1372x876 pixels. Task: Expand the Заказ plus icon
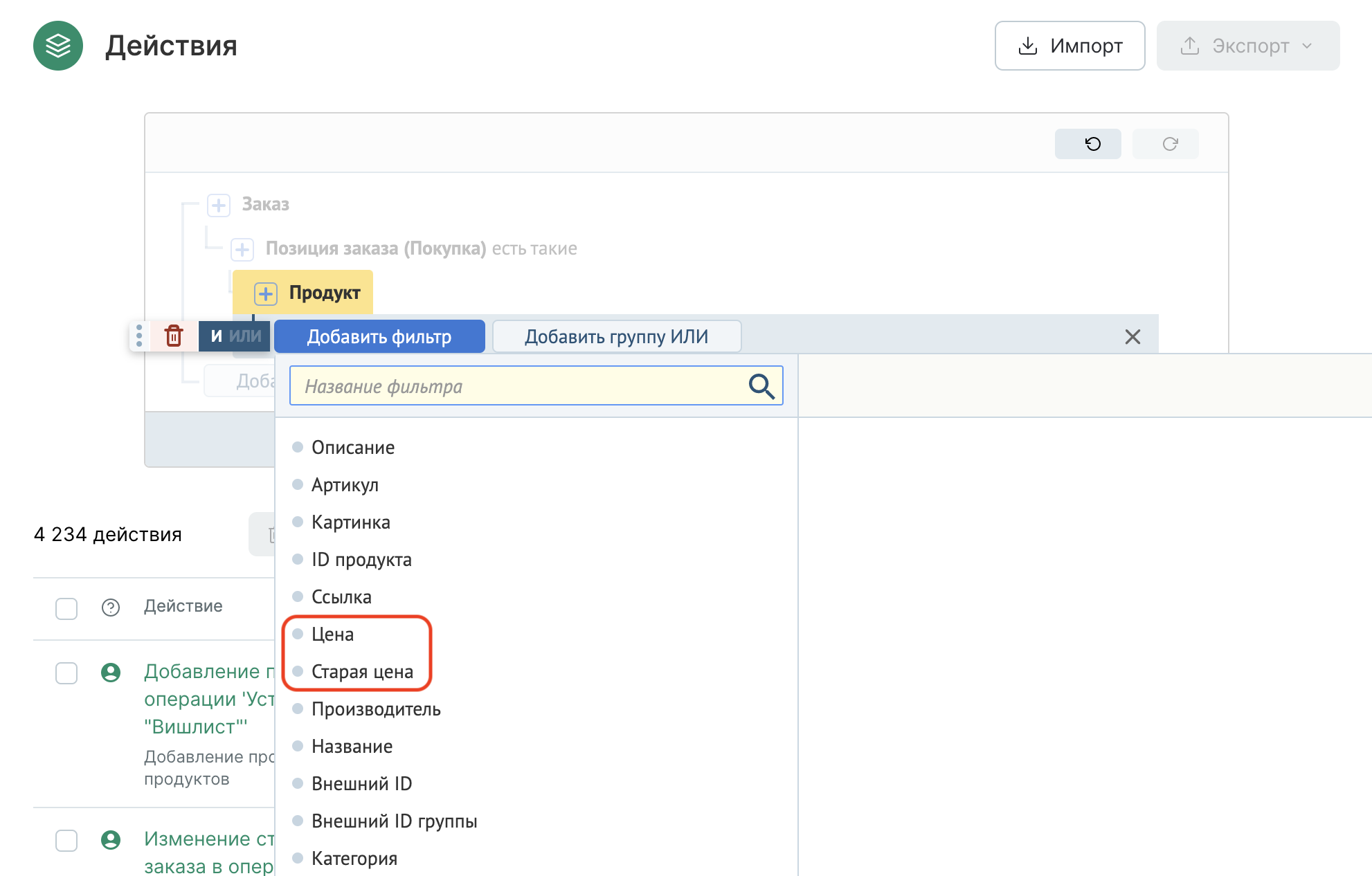pos(219,205)
